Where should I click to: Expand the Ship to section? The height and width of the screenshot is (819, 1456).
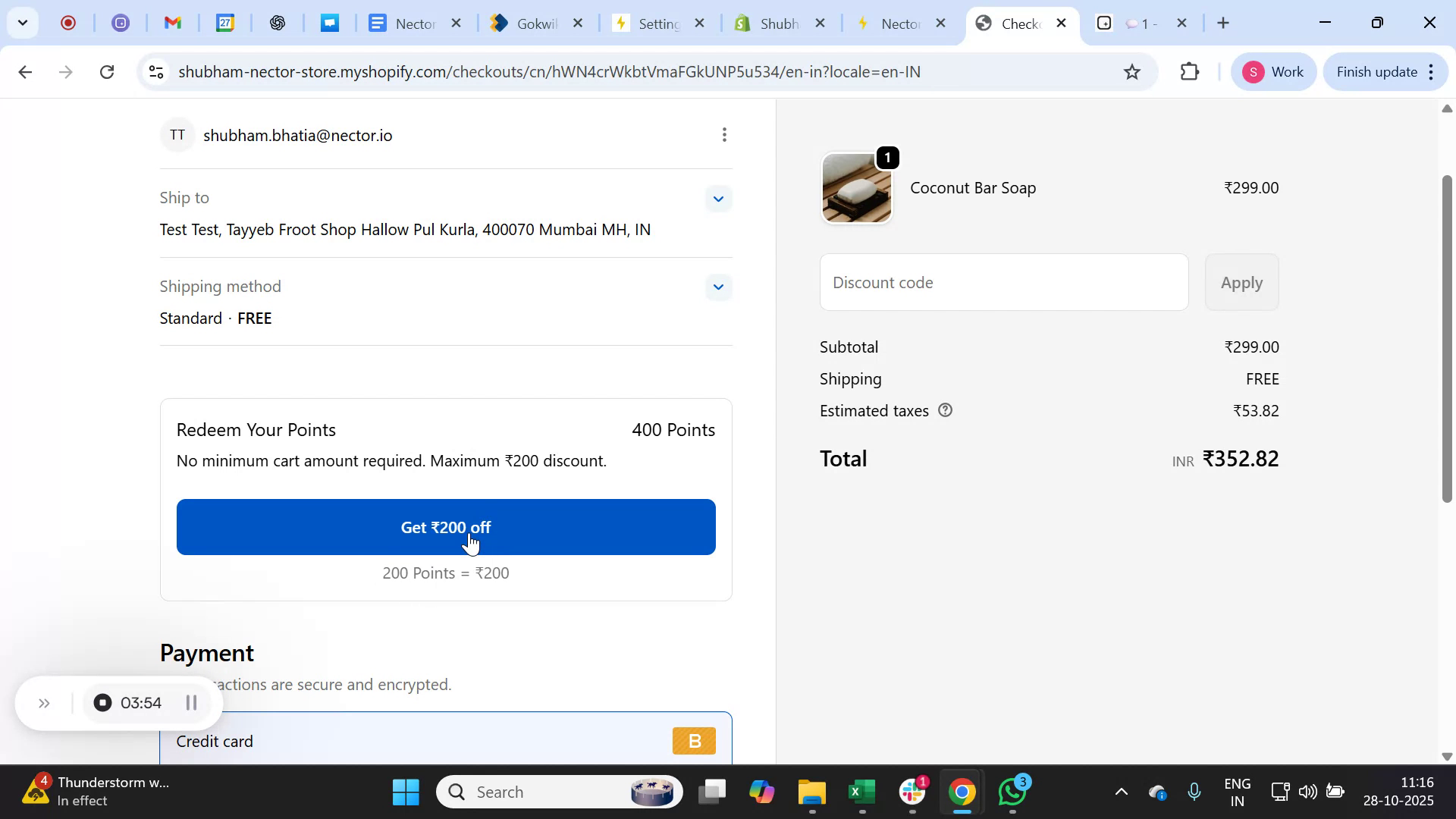717,198
